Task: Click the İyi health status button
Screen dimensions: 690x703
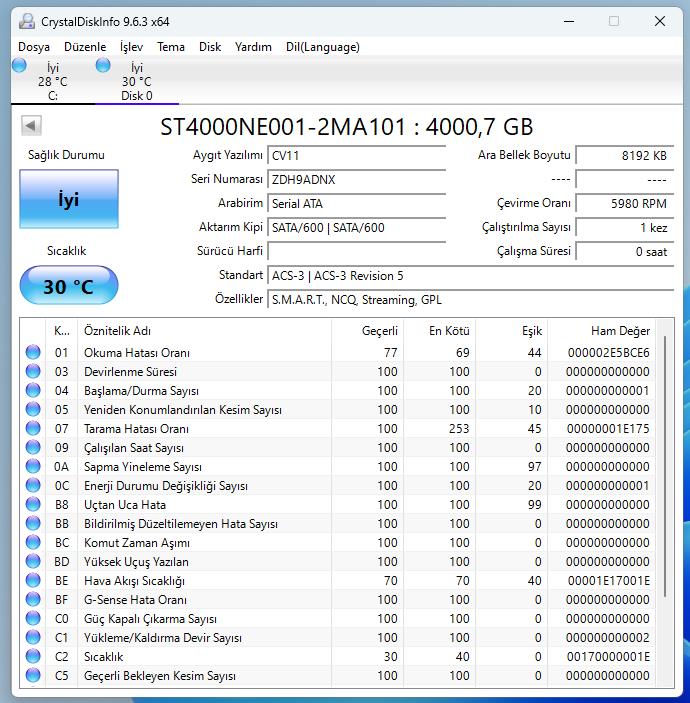Action: (x=69, y=199)
